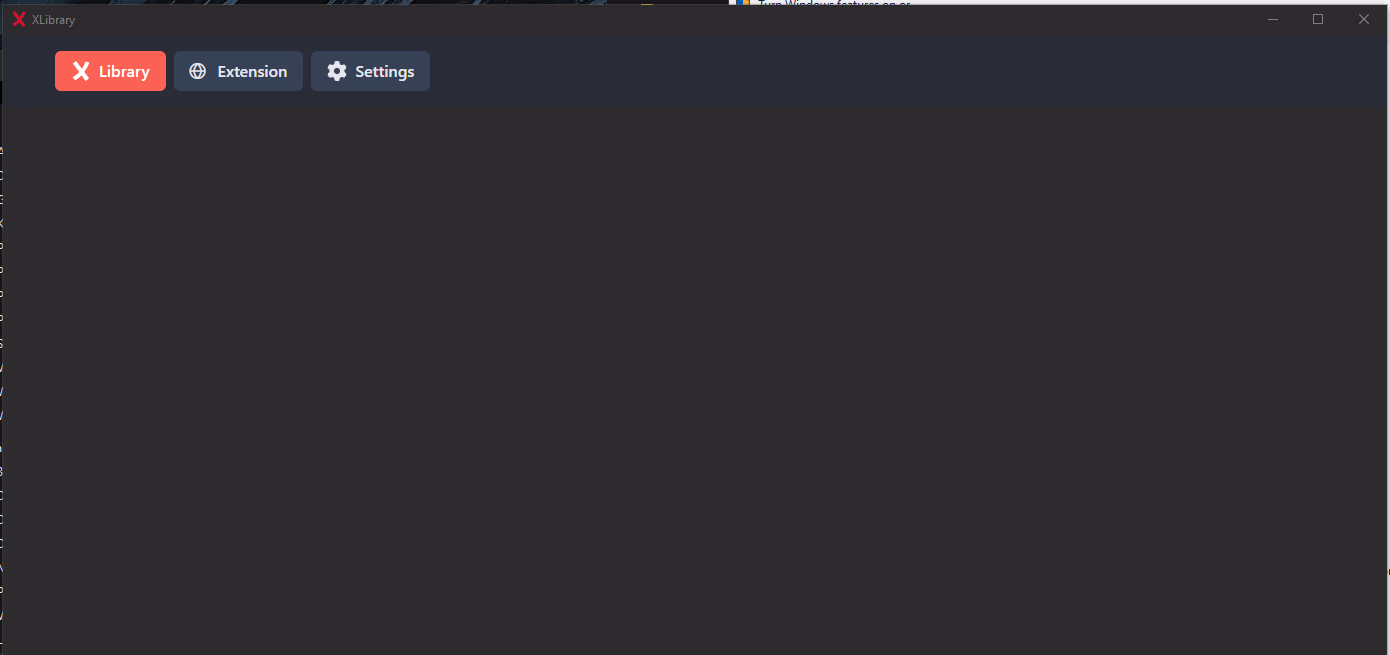Viewport: 1390px width, 655px height.
Task: Go to the Settings tab
Action: pos(370,71)
